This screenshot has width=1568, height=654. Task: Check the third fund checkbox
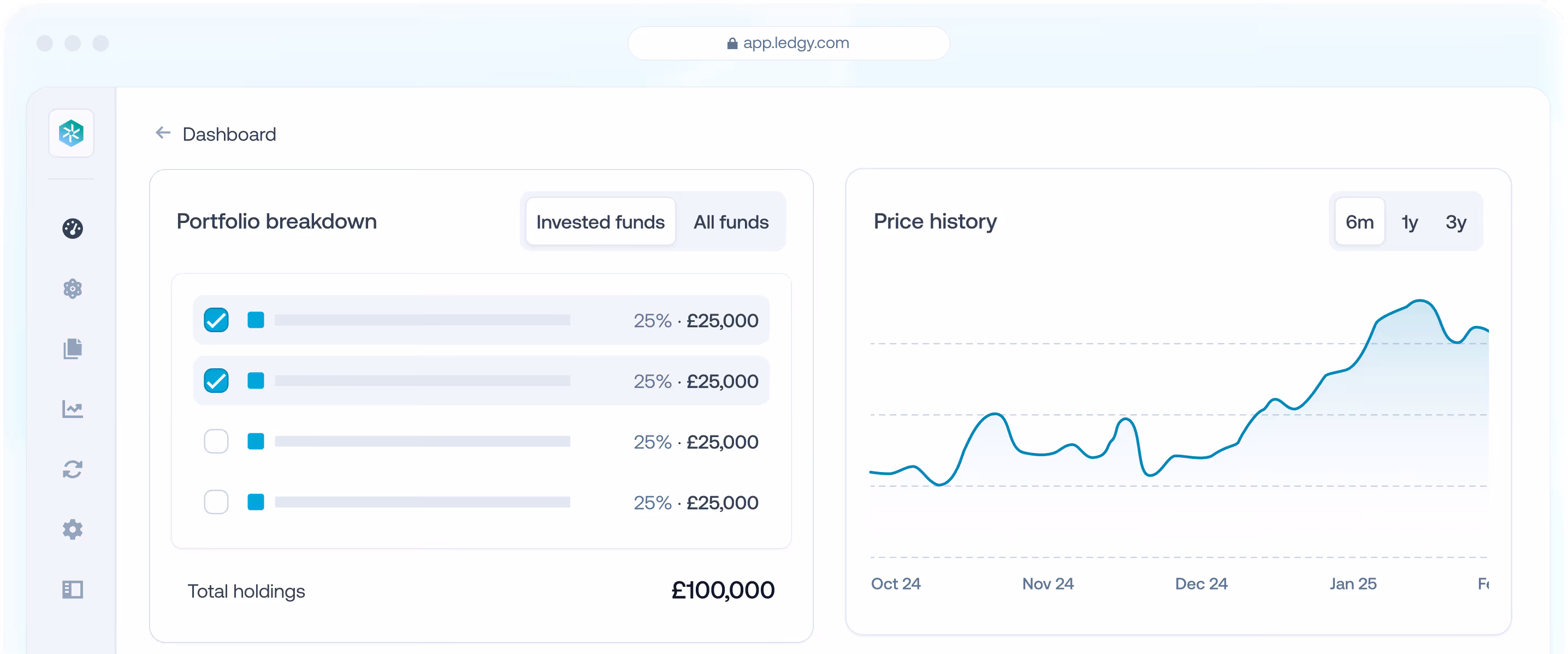(216, 441)
